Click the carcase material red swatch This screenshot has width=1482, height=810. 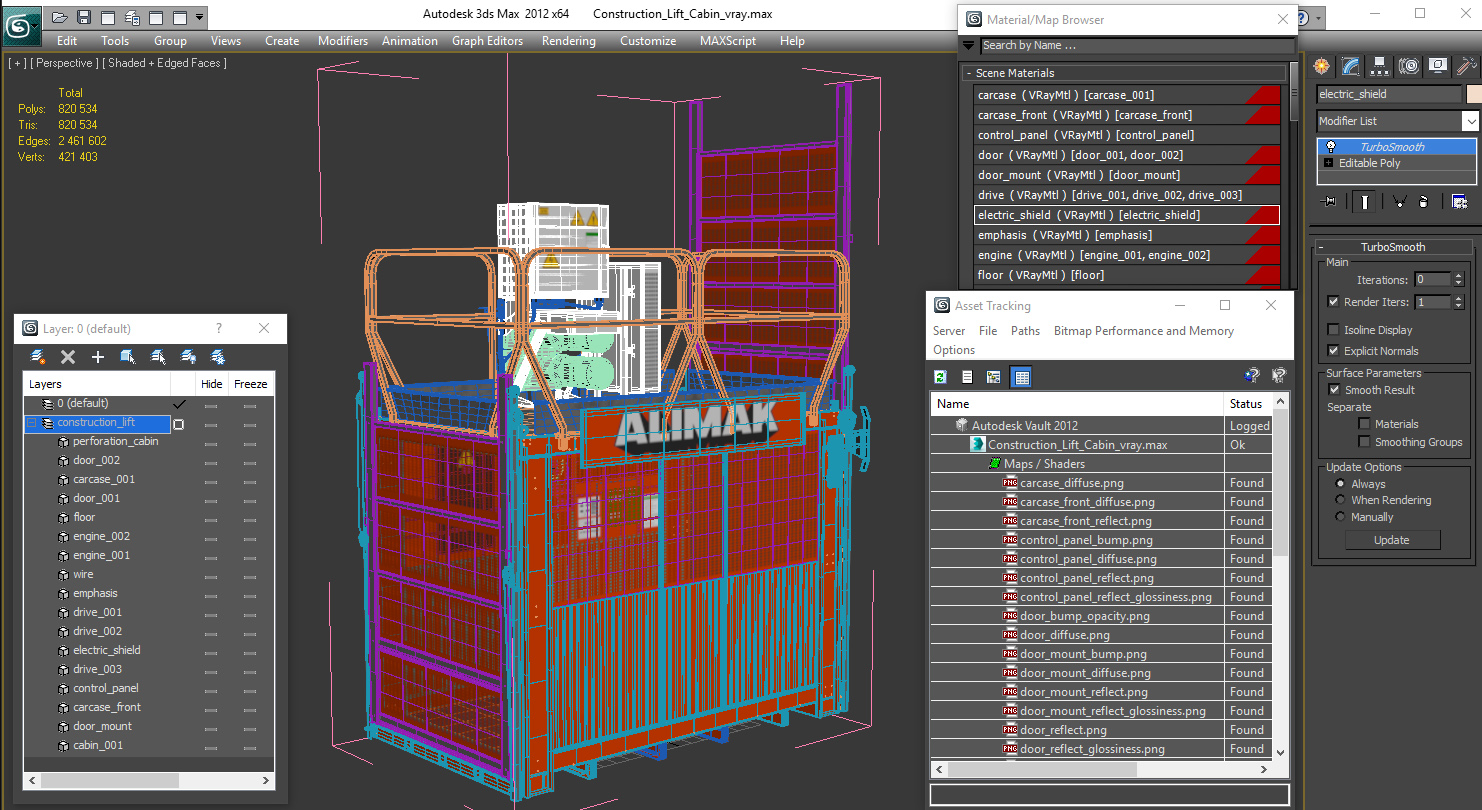point(1263,95)
